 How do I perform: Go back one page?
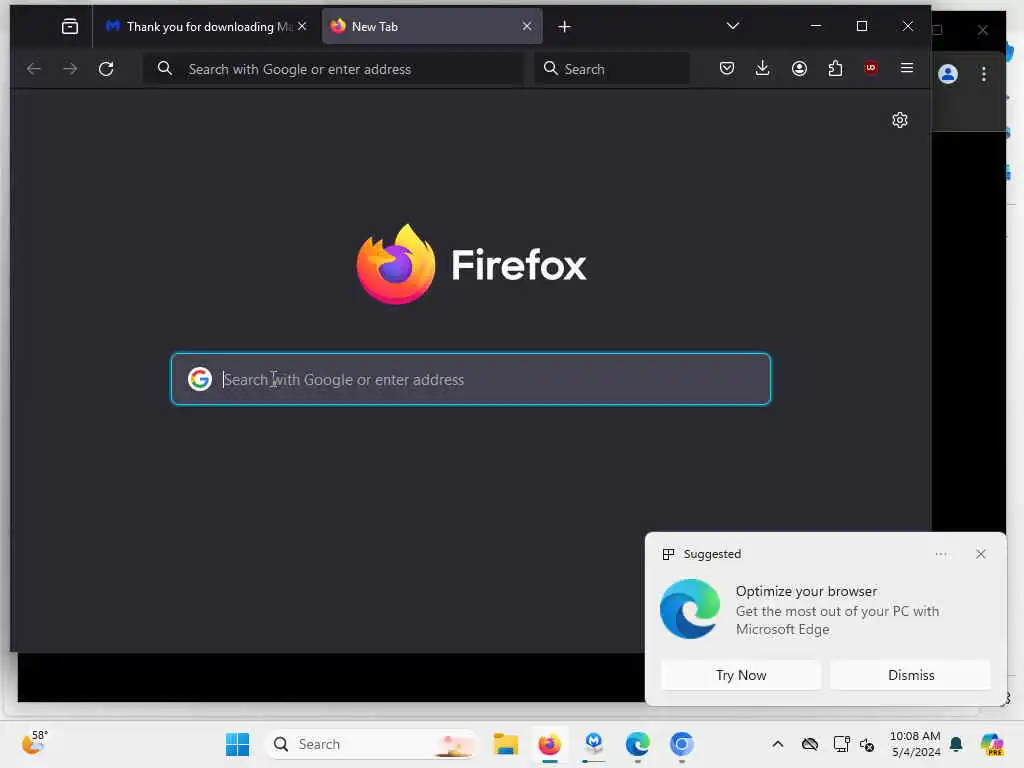click(34, 69)
